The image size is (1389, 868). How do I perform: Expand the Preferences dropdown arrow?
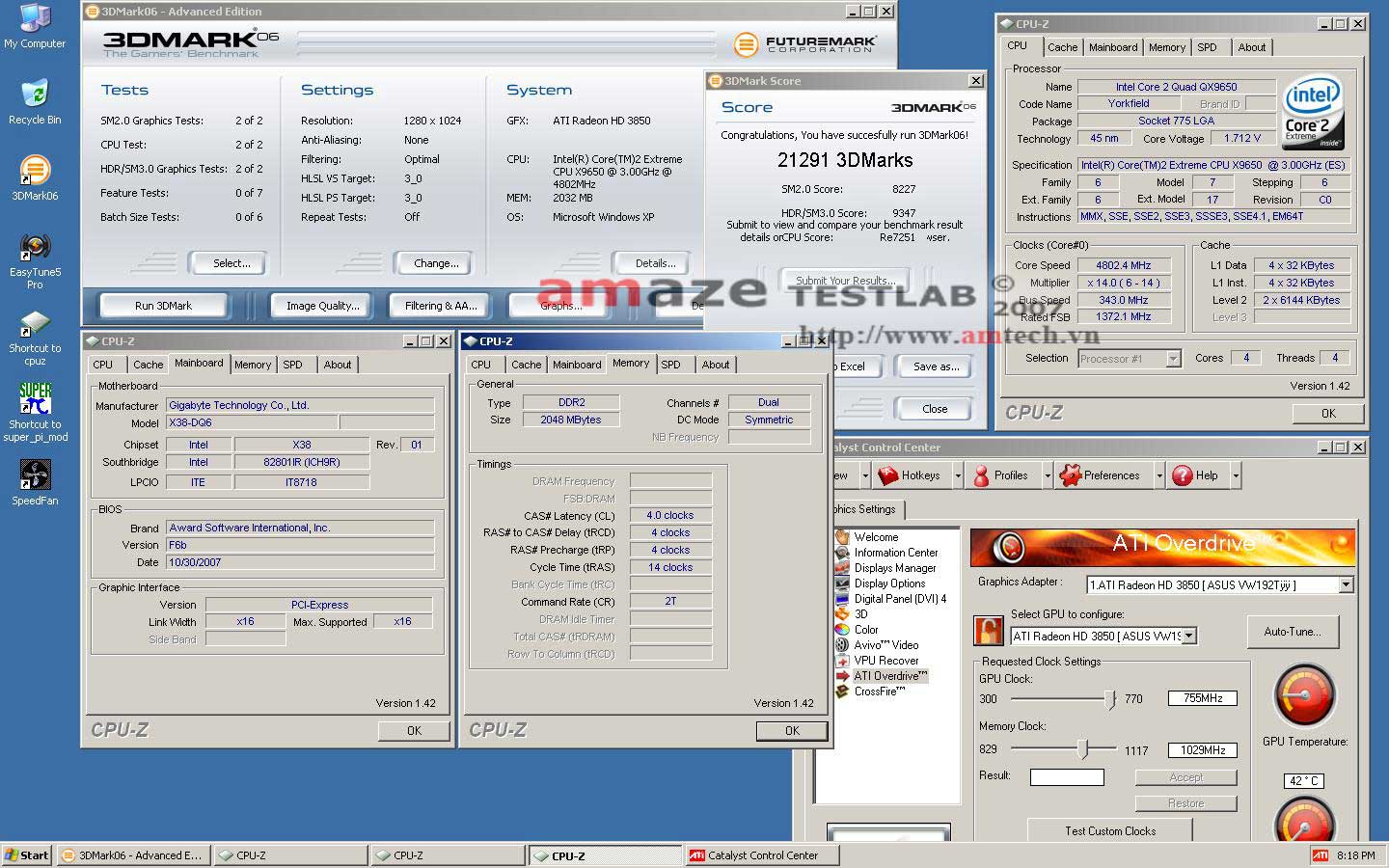1158,475
